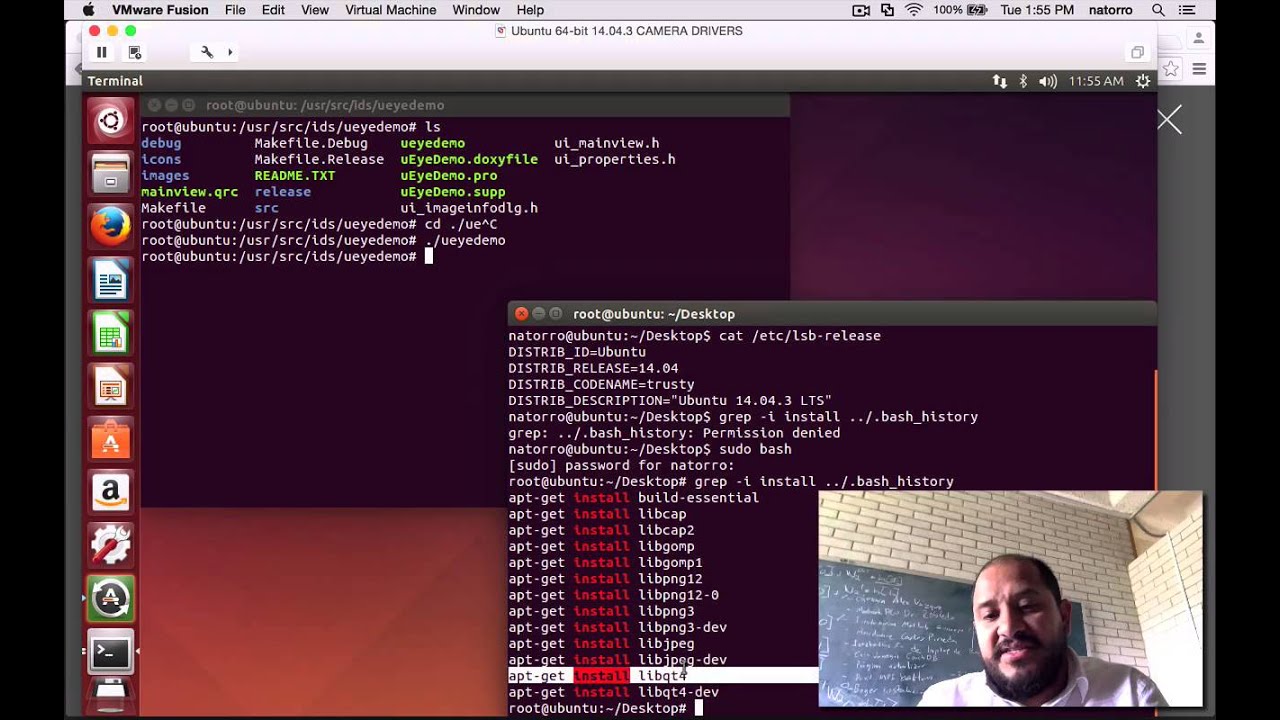Click the camera recording menu bar icon

pyautogui.click(x=861, y=10)
